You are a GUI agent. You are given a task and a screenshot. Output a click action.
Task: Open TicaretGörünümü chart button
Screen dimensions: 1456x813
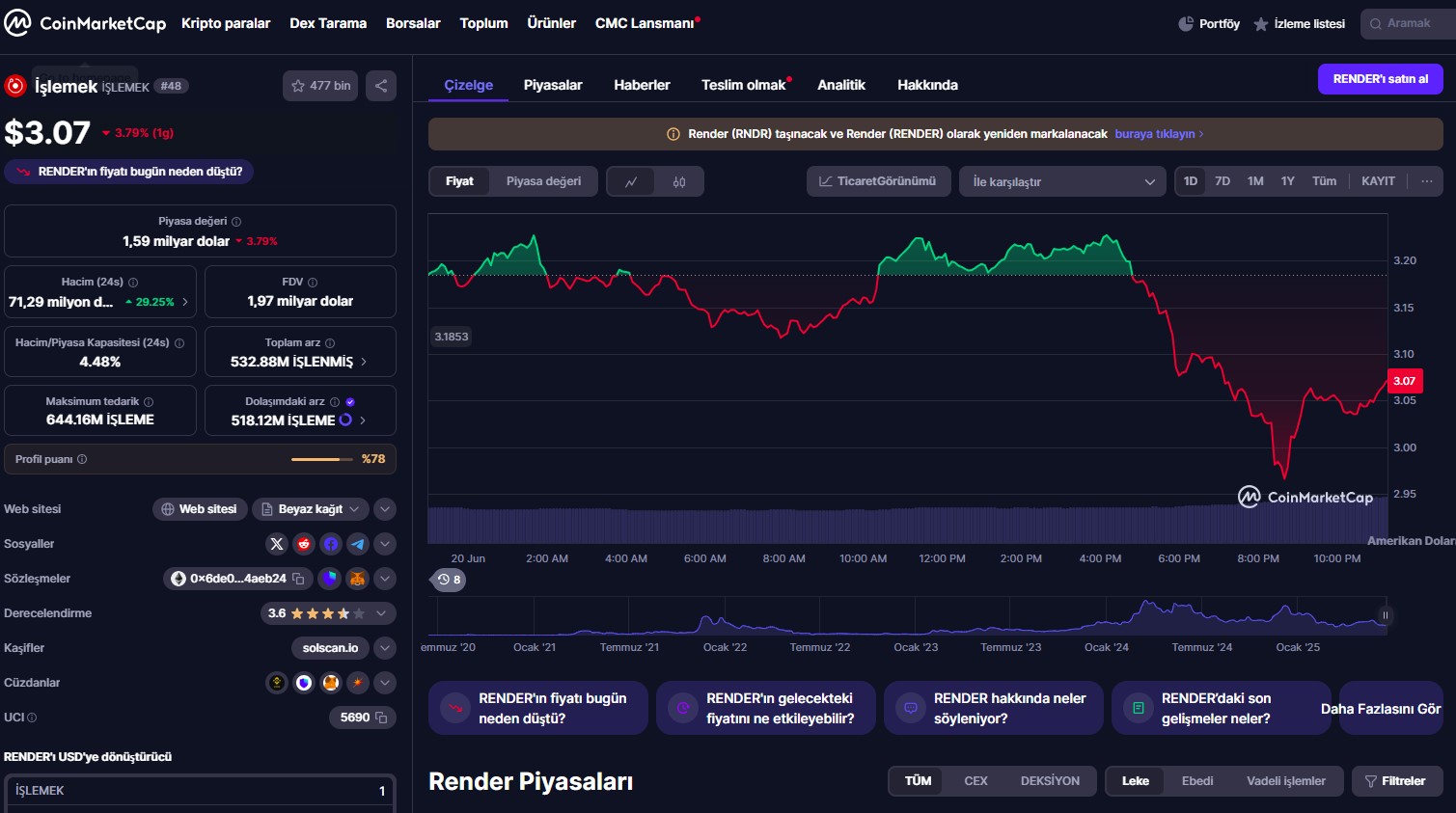[x=878, y=181]
